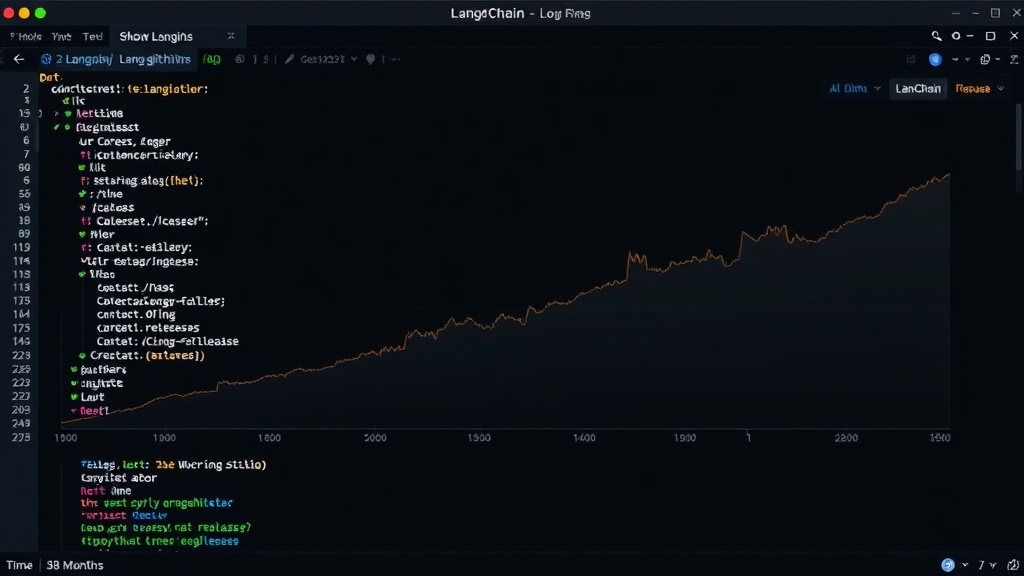Toggle green marker next to 'pactfart'
Screen dimensions: 1024x576
click(x=74, y=370)
